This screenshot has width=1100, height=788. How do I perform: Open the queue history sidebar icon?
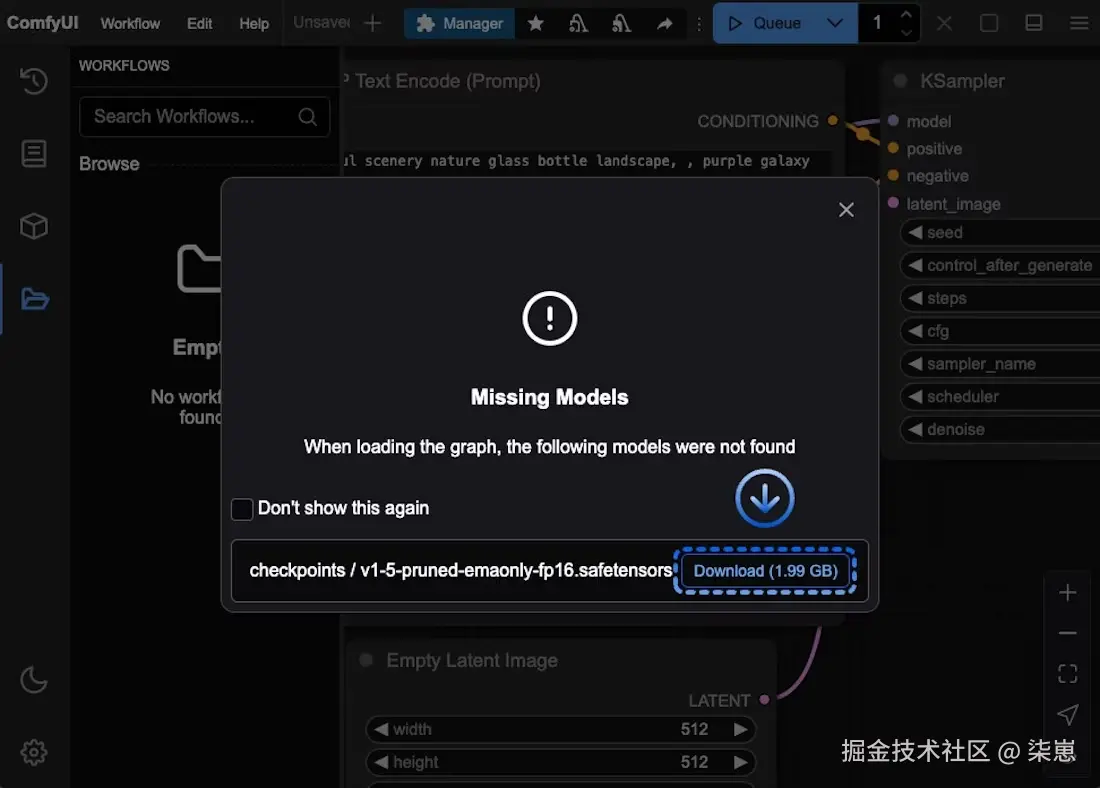tap(33, 81)
